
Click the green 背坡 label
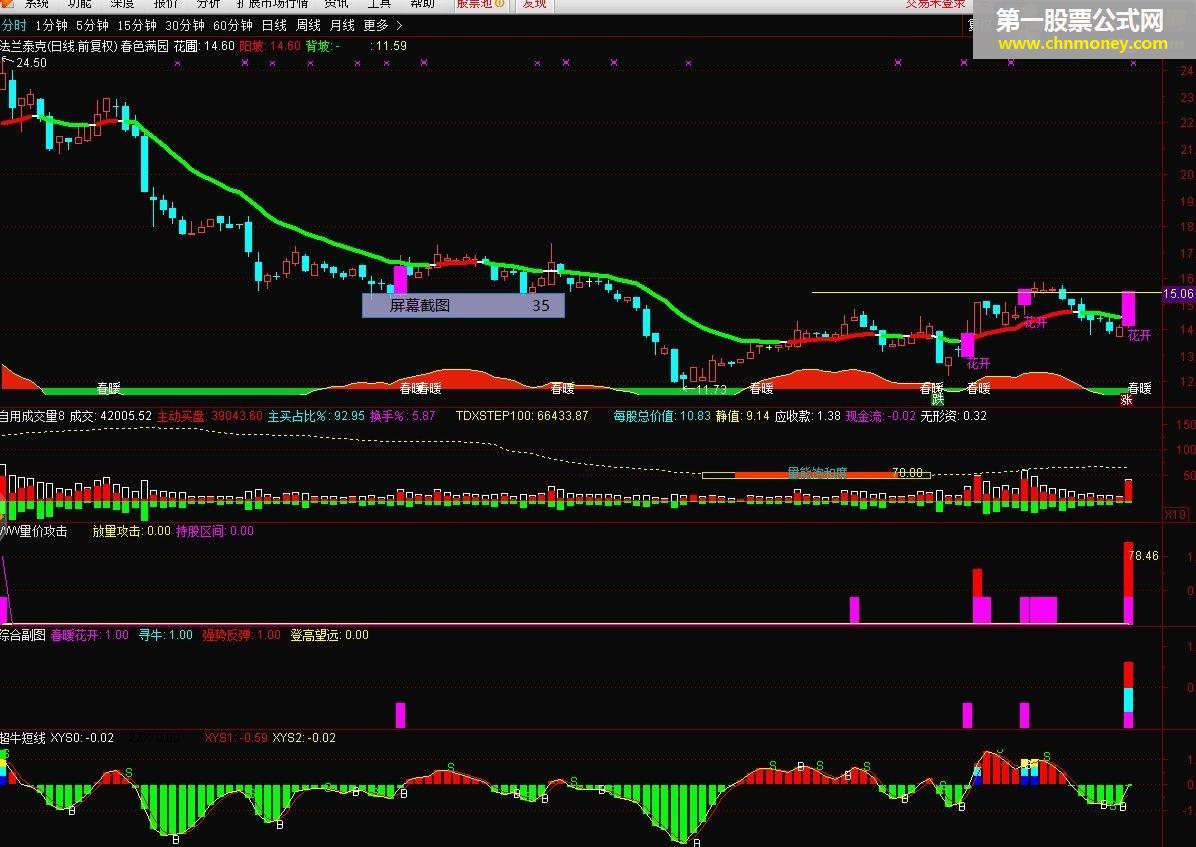click(322, 46)
